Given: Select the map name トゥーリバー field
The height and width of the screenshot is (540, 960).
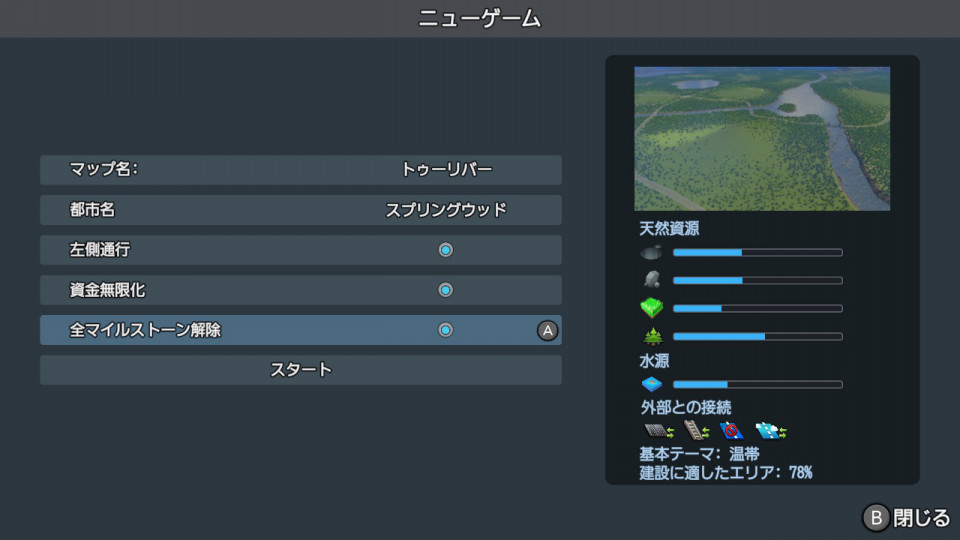Looking at the screenshot, I should [301, 170].
